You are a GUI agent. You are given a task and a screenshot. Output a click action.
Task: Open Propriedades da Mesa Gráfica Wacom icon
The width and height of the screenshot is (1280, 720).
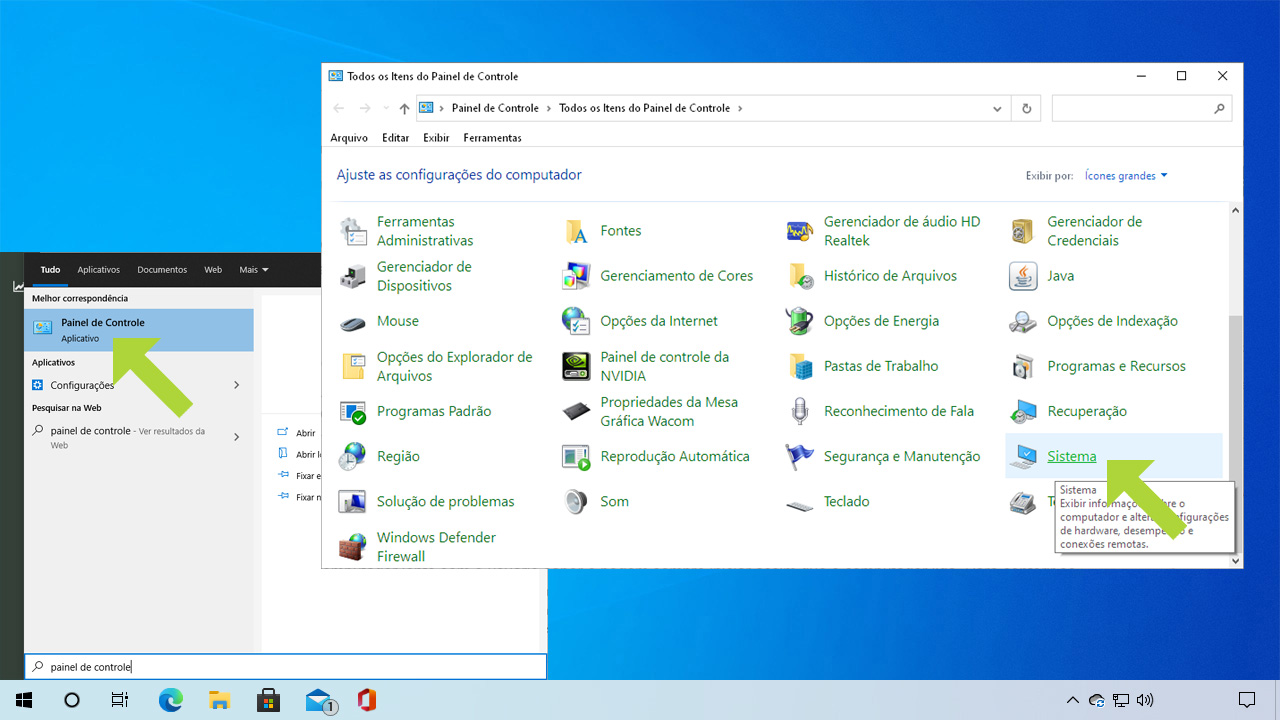tap(577, 411)
